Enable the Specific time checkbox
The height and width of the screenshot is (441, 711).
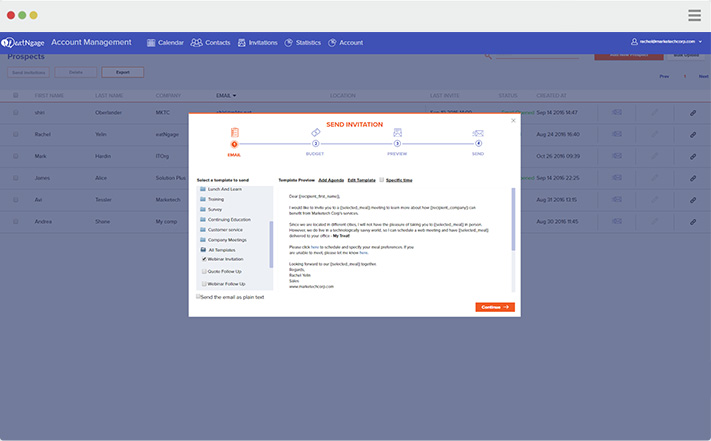pos(382,179)
